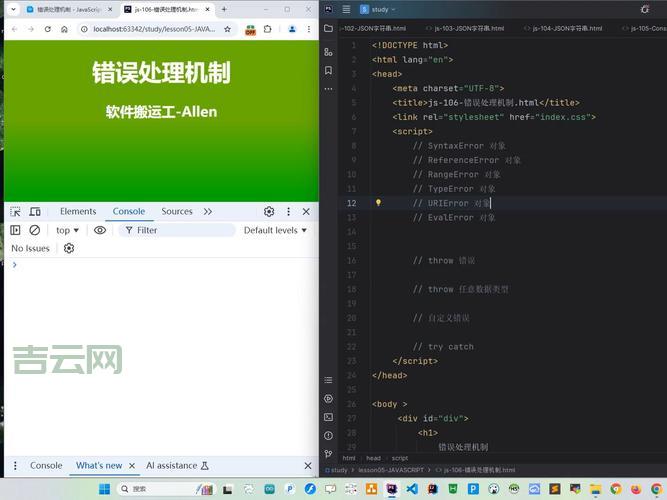Click 'study' in bottom navigation path

[x=336, y=470]
